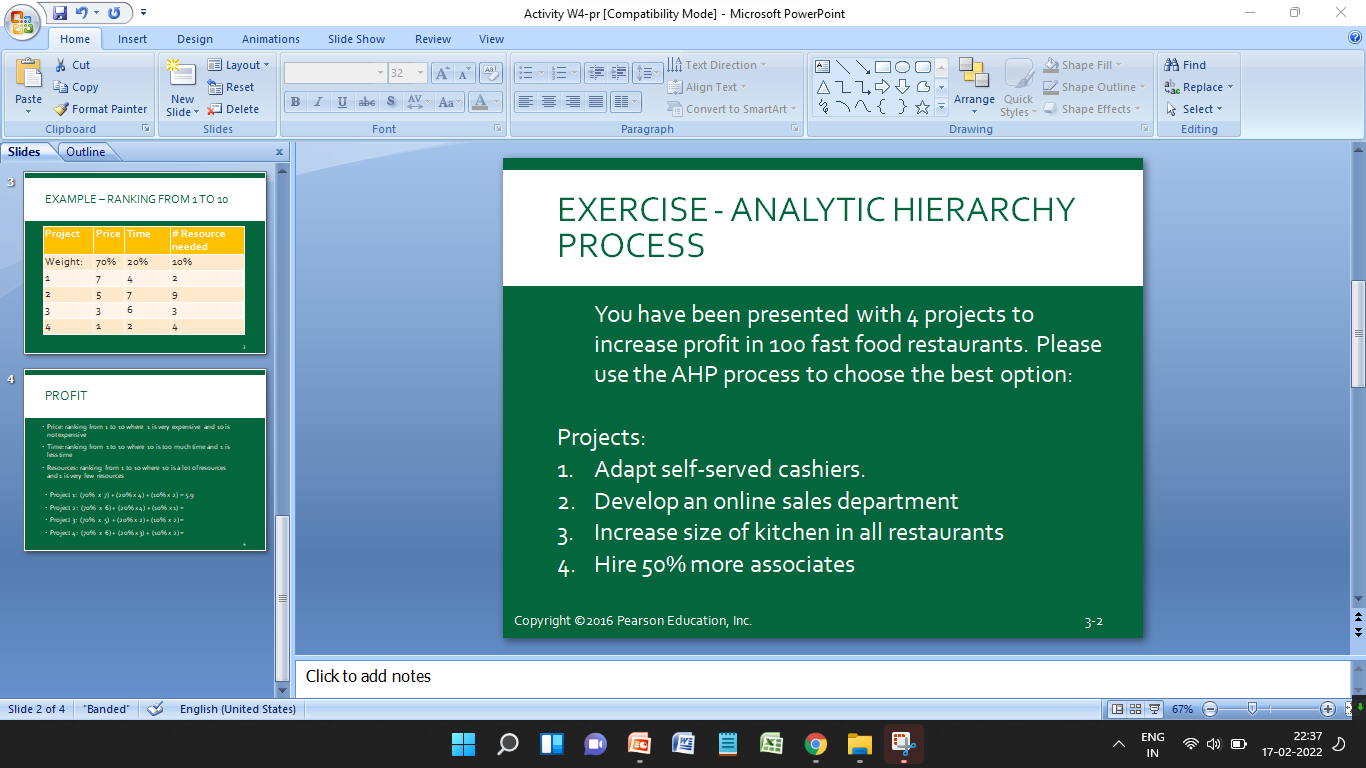Click the Find icon in Editing group
This screenshot has height=768, width=1366.
[1186, 63]
